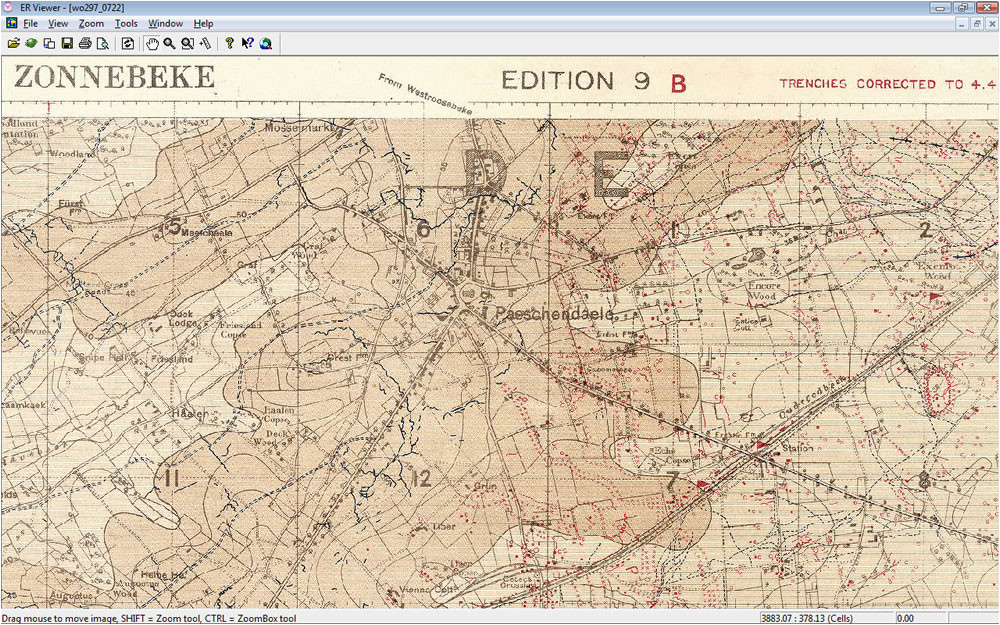Open the Help menu
Screen dimensions: 1000x625
(203, 24)
